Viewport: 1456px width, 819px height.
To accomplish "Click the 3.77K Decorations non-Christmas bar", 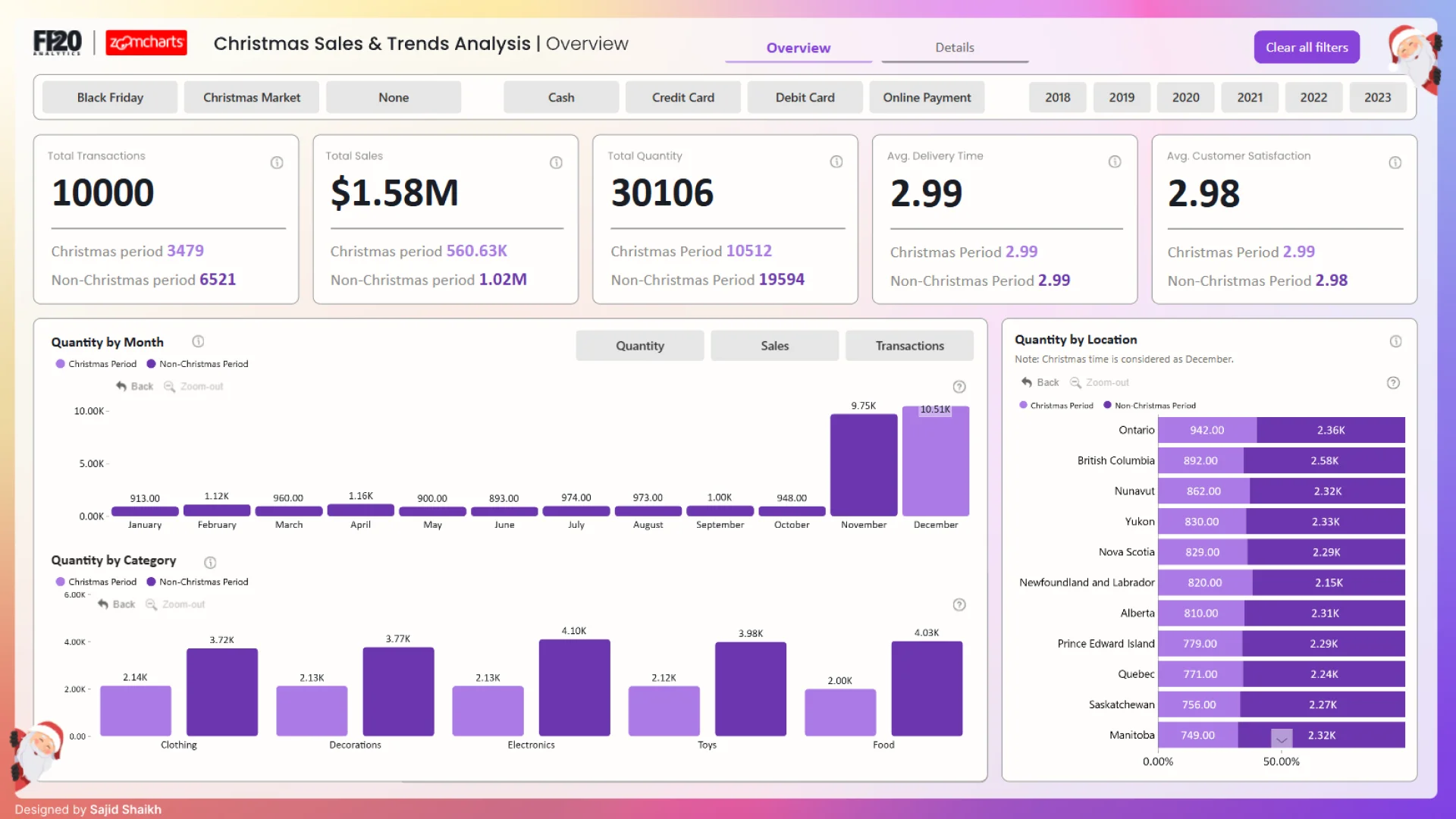I will pyautogui.click(x=398, y=692).
